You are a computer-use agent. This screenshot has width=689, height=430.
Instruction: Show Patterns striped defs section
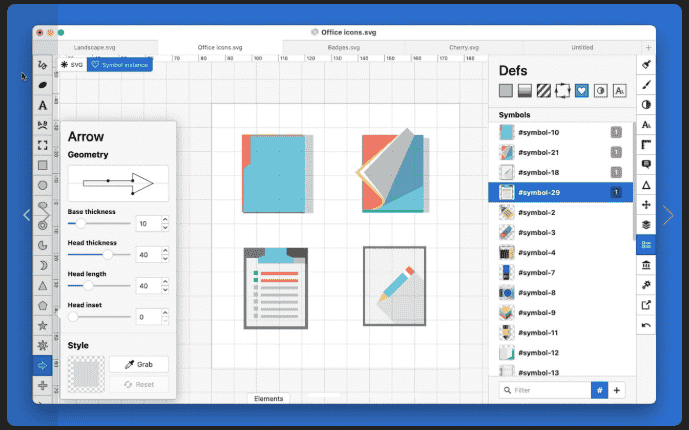click(544, 91)
